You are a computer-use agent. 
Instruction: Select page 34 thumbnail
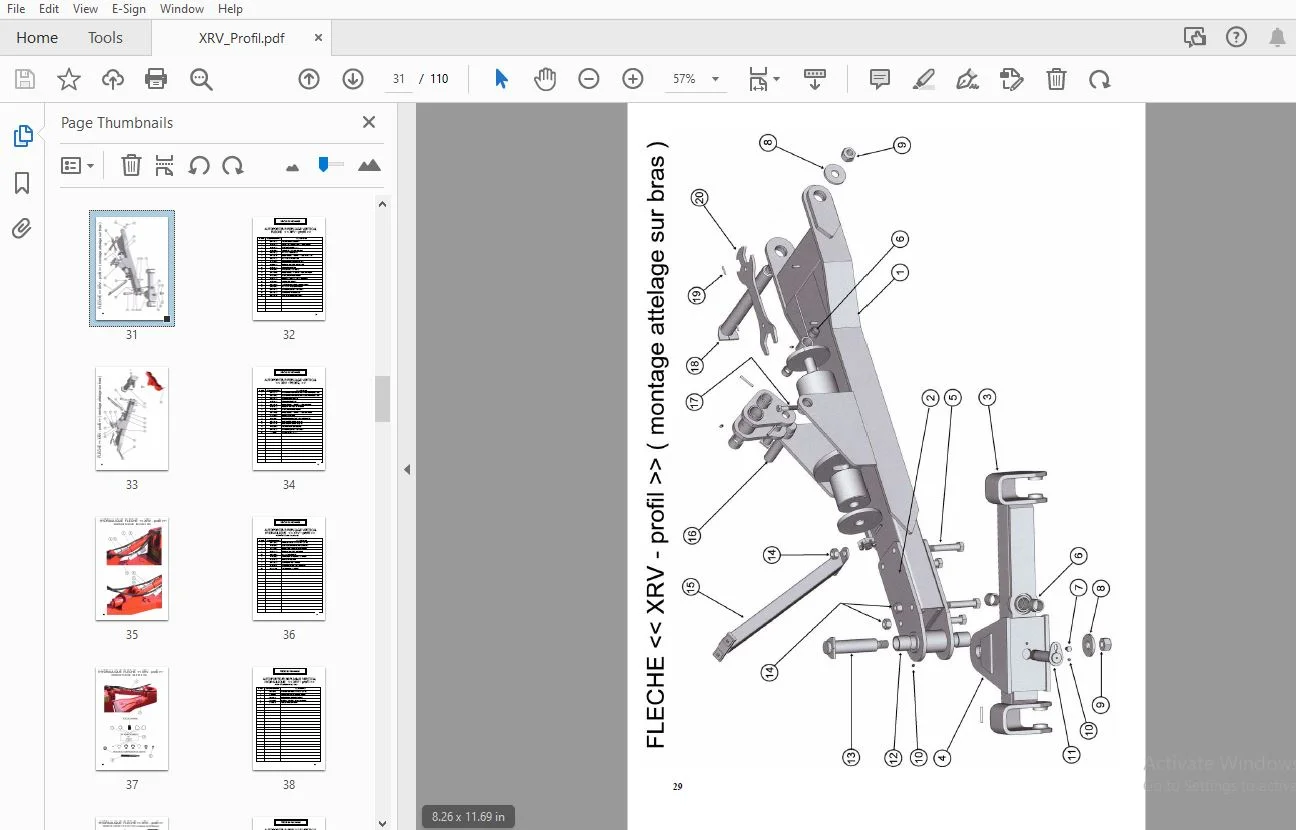point(289,418)
